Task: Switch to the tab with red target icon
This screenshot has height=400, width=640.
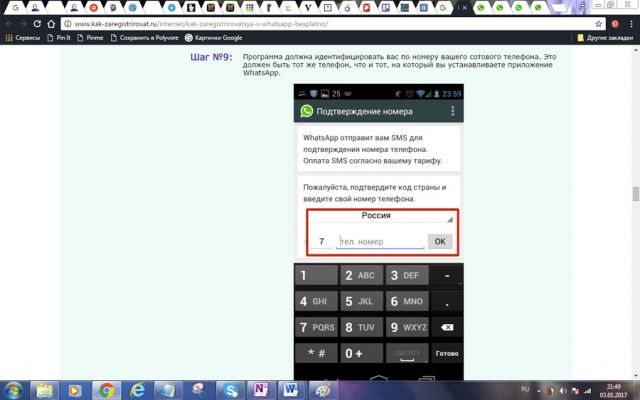Action: (x=93, y=8)
